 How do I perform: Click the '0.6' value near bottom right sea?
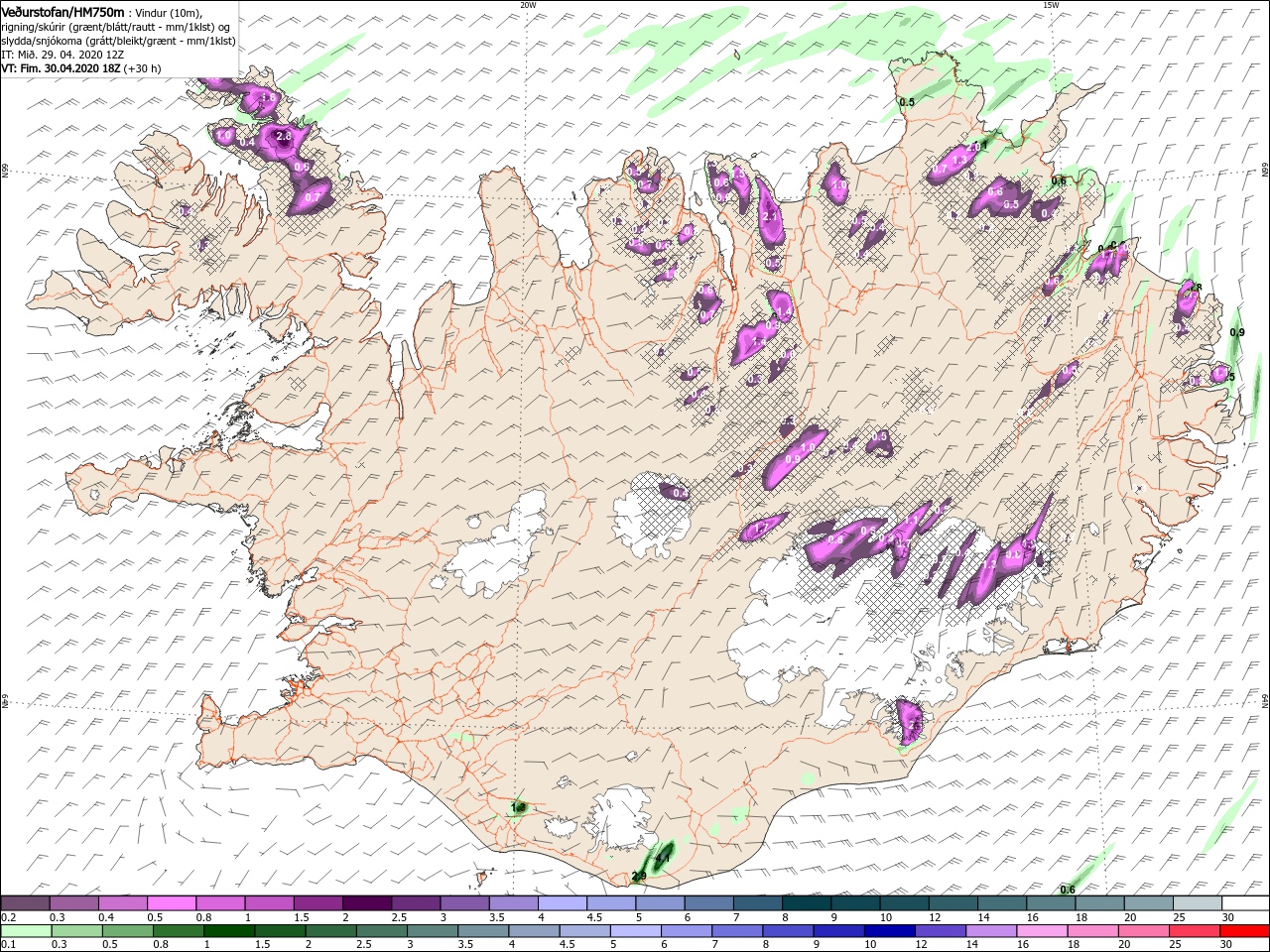[x=1068, y=890]
